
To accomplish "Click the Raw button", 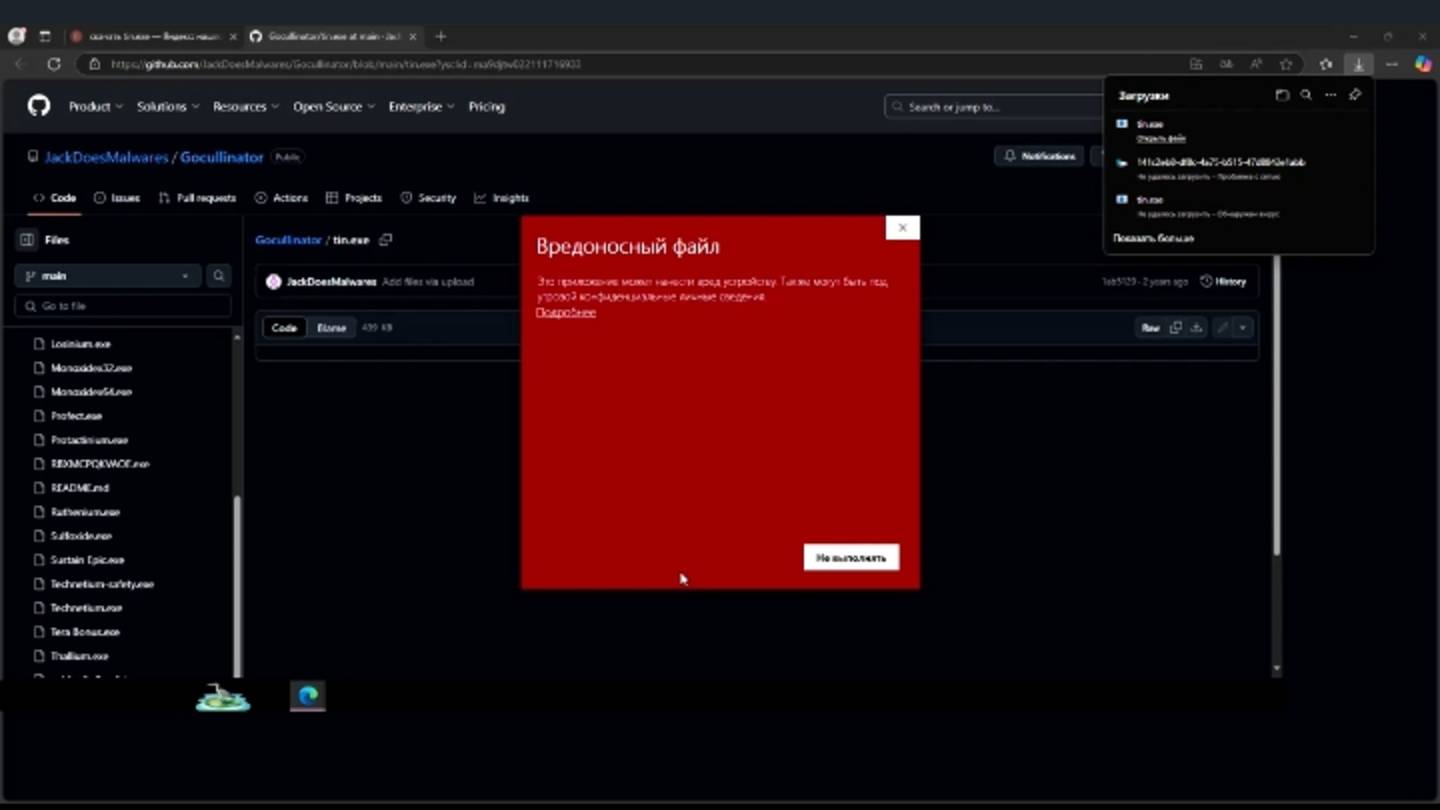I will (1151, 328).
